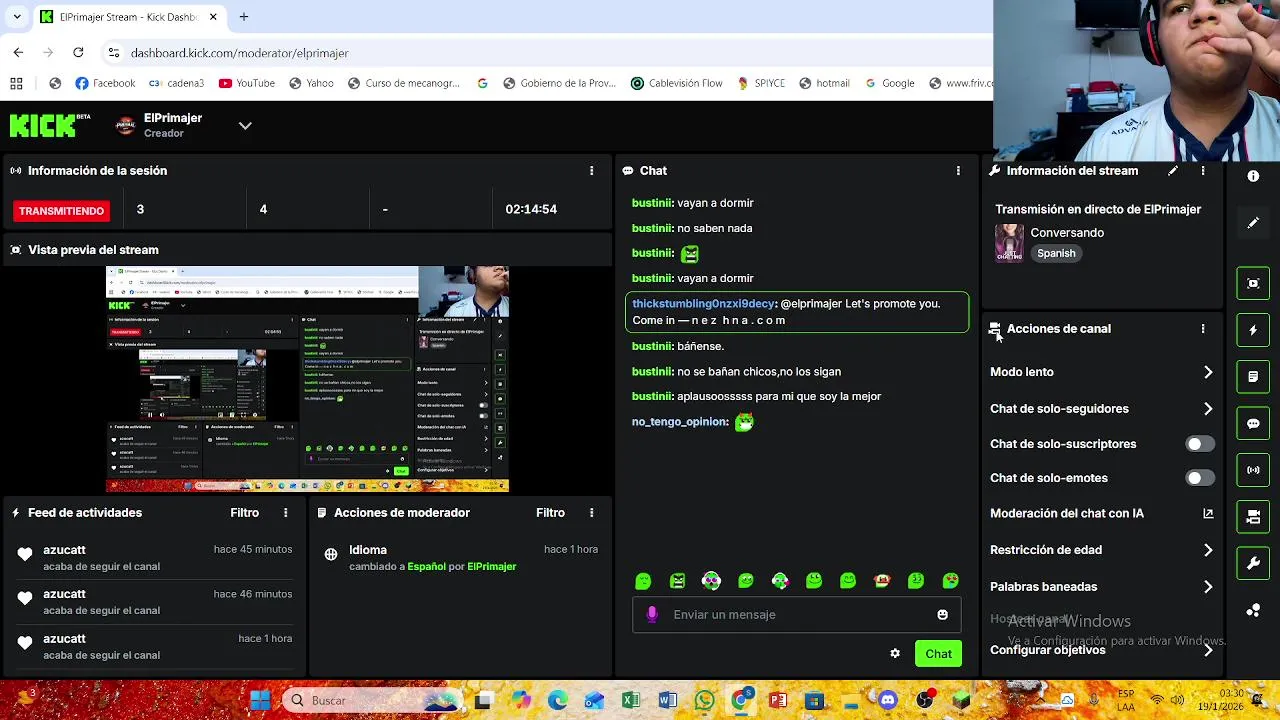The height and width of the screenshot is (720, 1280).
Task: Toggle Chat de solo-suscriptores switch
Action: point(1200,444)
